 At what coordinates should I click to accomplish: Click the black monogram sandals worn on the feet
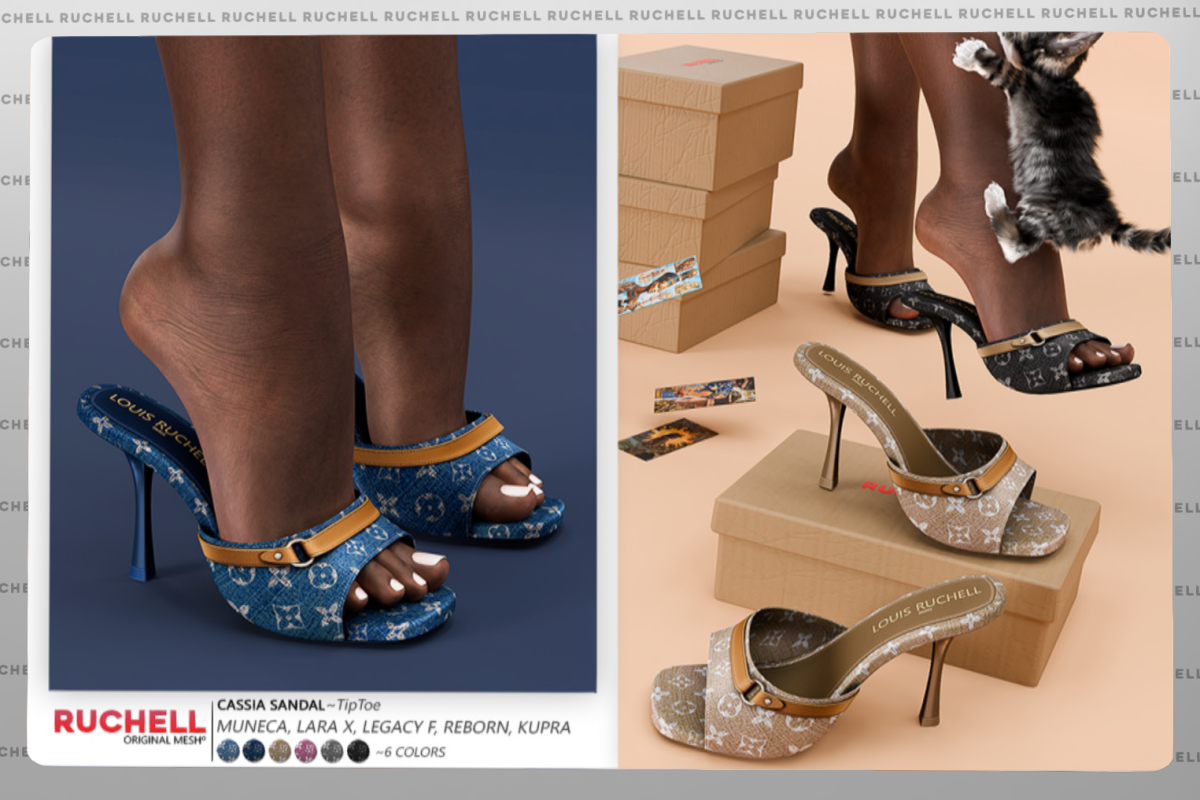(x=975, y=305)
